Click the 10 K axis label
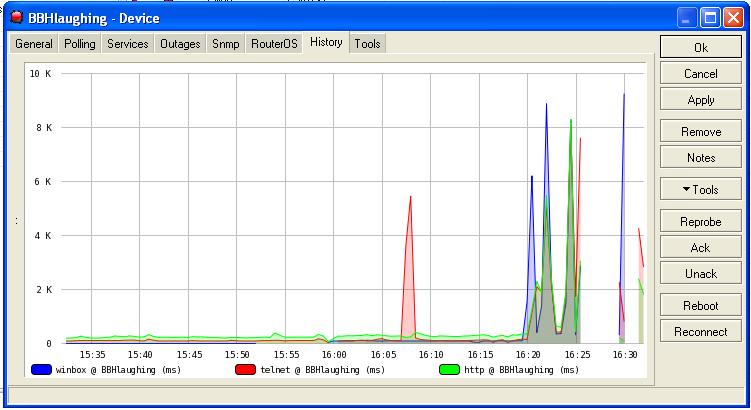The image size is (751, 410). [40, 73]
